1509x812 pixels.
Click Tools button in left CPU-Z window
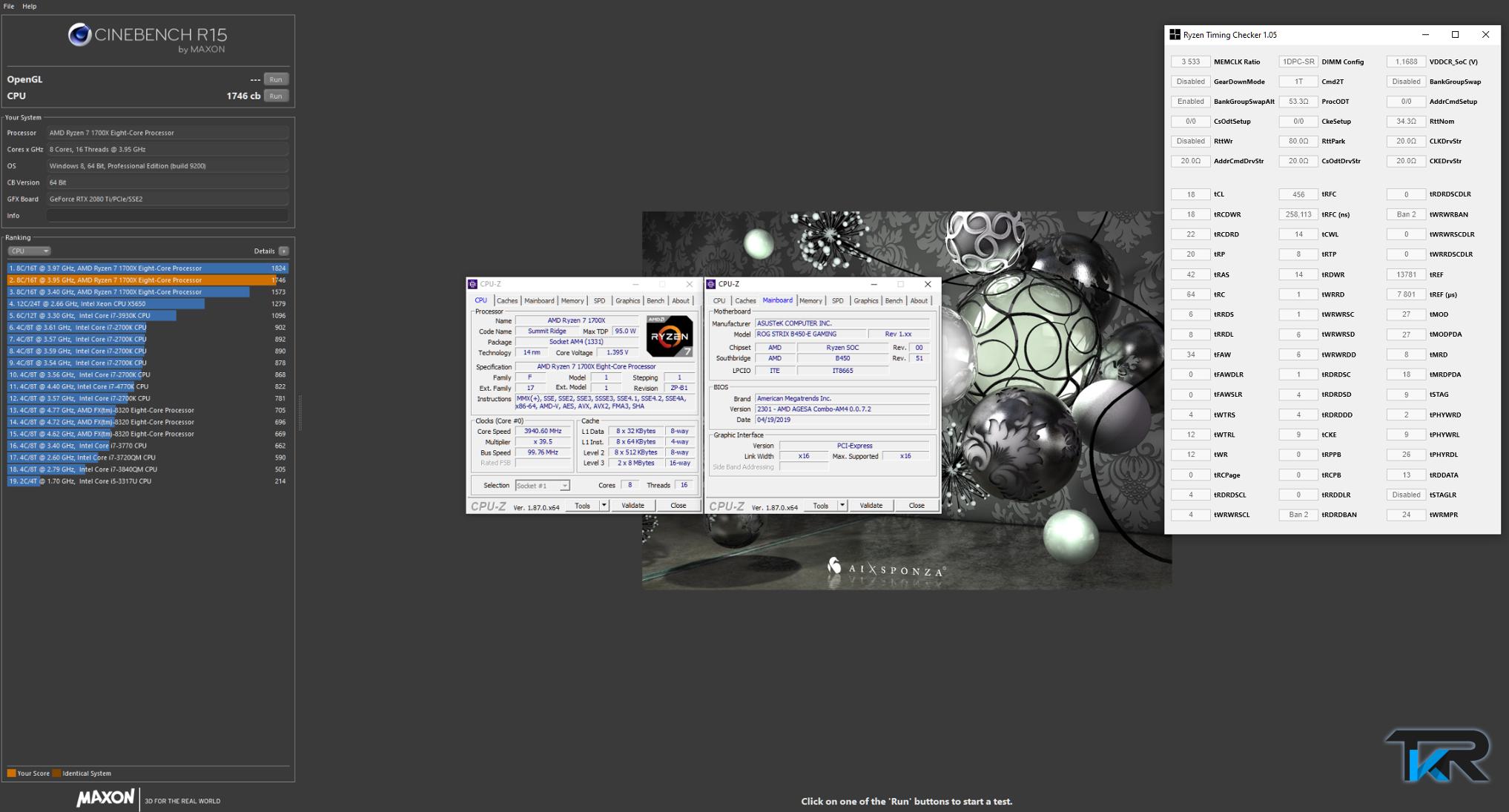[x=583, y=506]
